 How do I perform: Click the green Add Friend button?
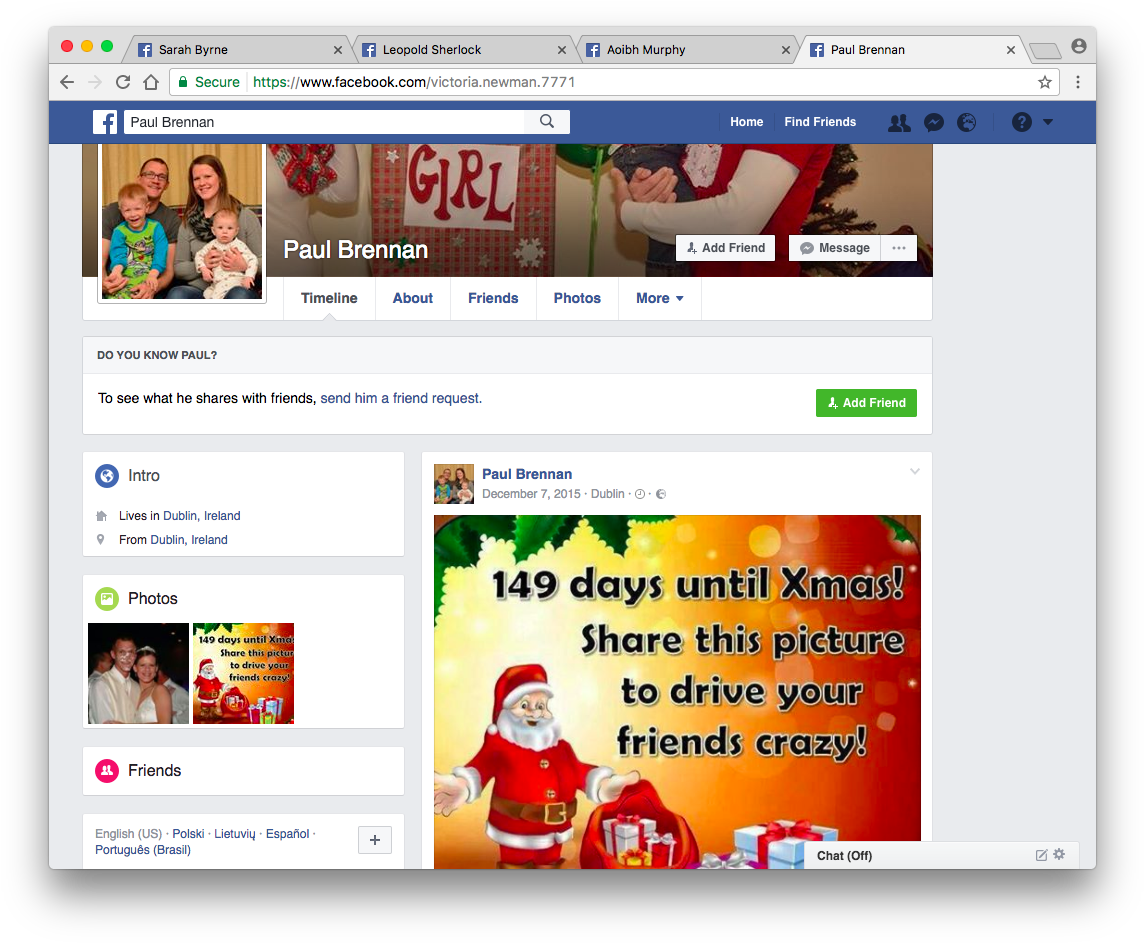click(x=866, y=403)
